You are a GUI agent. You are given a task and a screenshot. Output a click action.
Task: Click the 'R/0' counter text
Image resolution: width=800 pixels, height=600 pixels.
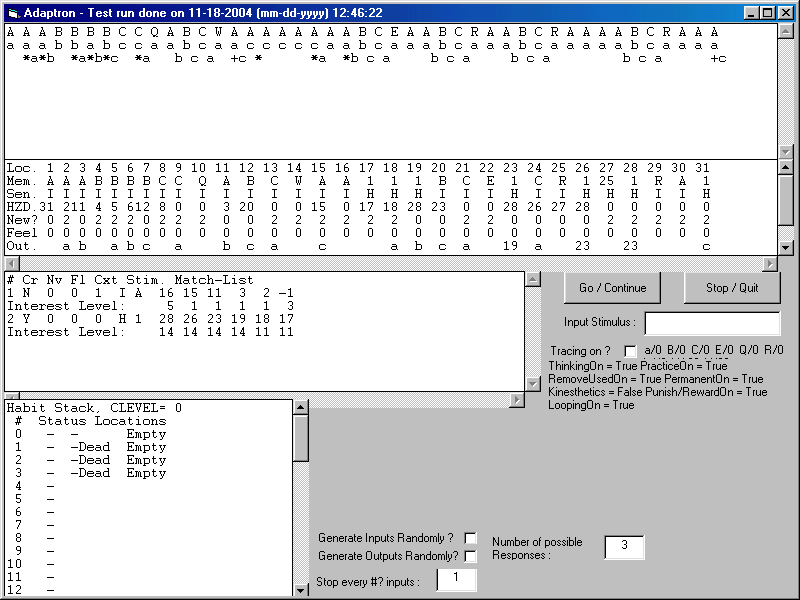coord(773,350)
